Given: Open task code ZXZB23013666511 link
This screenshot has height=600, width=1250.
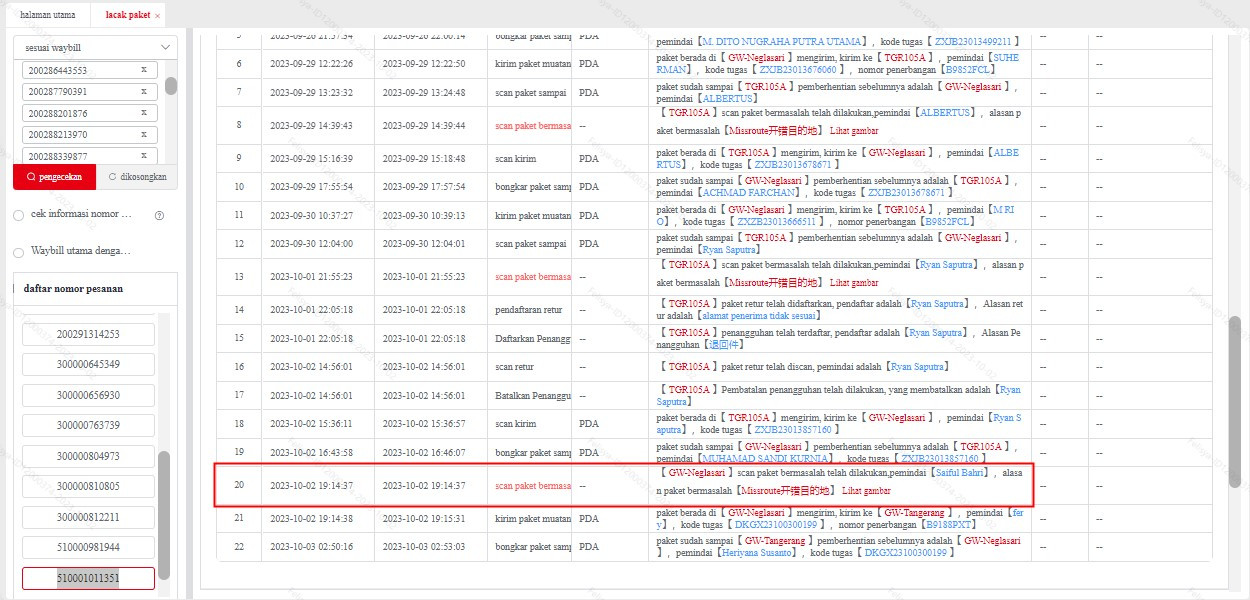Looking at the screenshot, I should pos(778,221).
